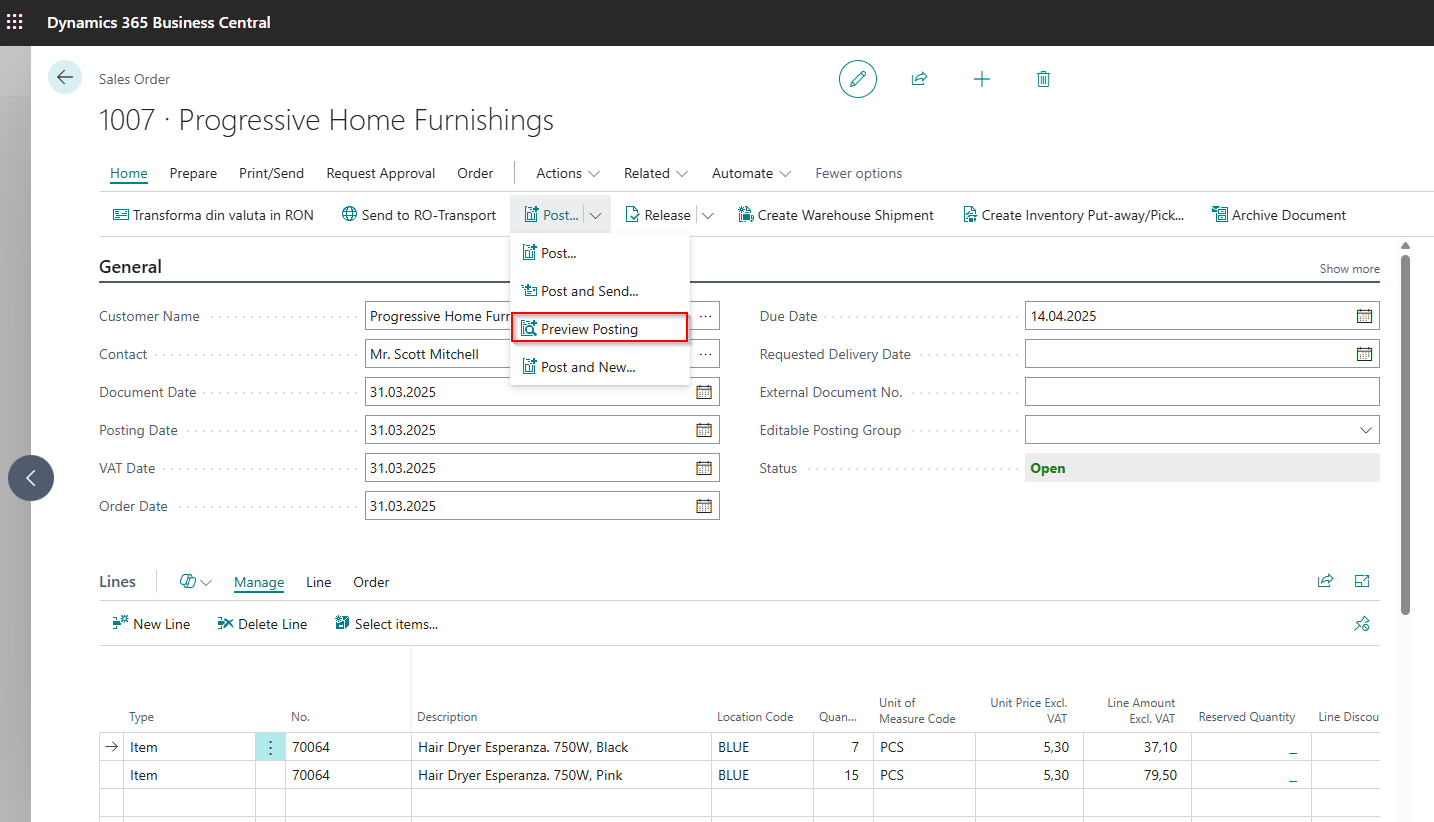Open calendar picker for VAT Date

pos(704,468)
